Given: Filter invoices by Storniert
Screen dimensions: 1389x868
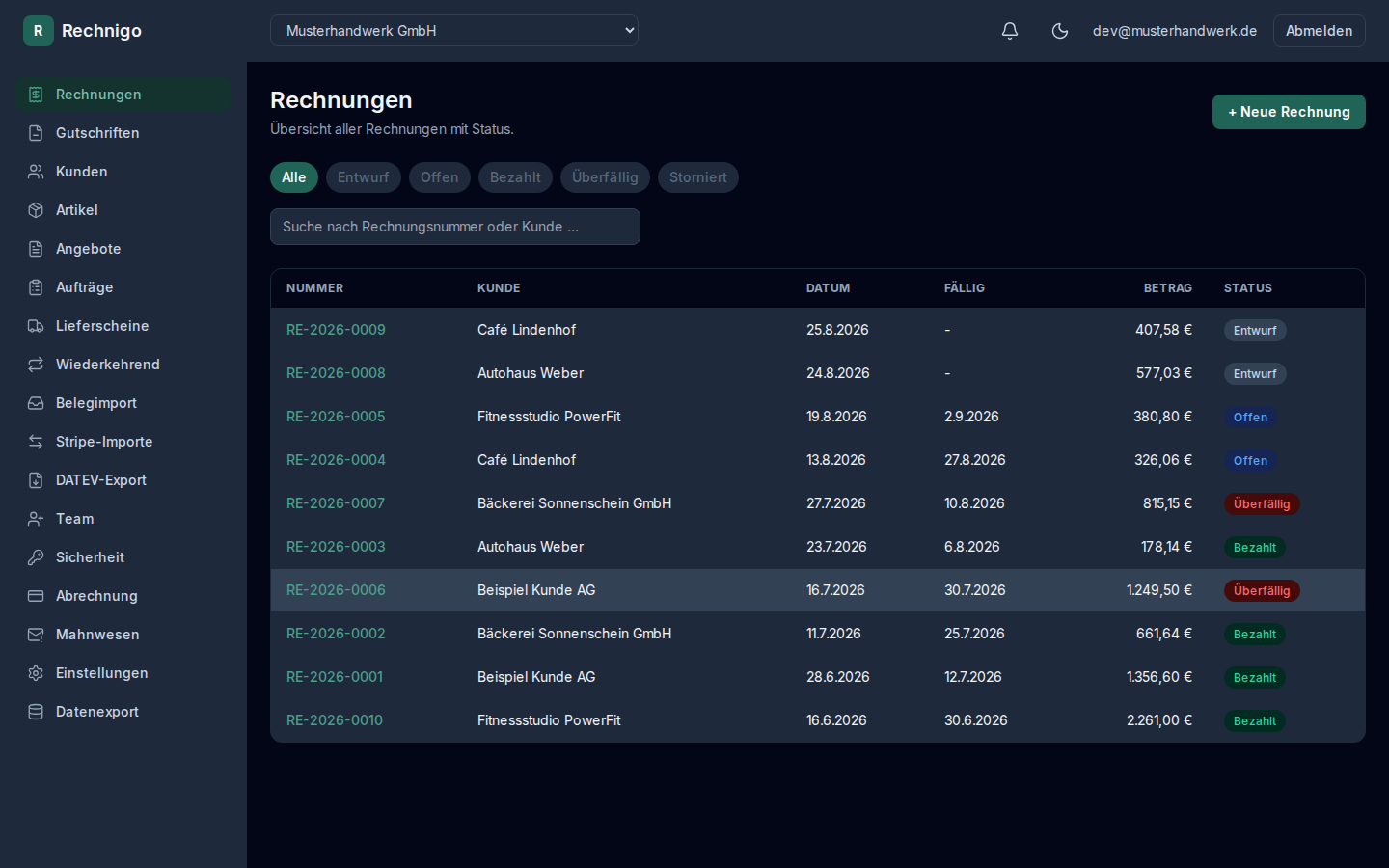Looking at the screenshot, I should [698, 177].
